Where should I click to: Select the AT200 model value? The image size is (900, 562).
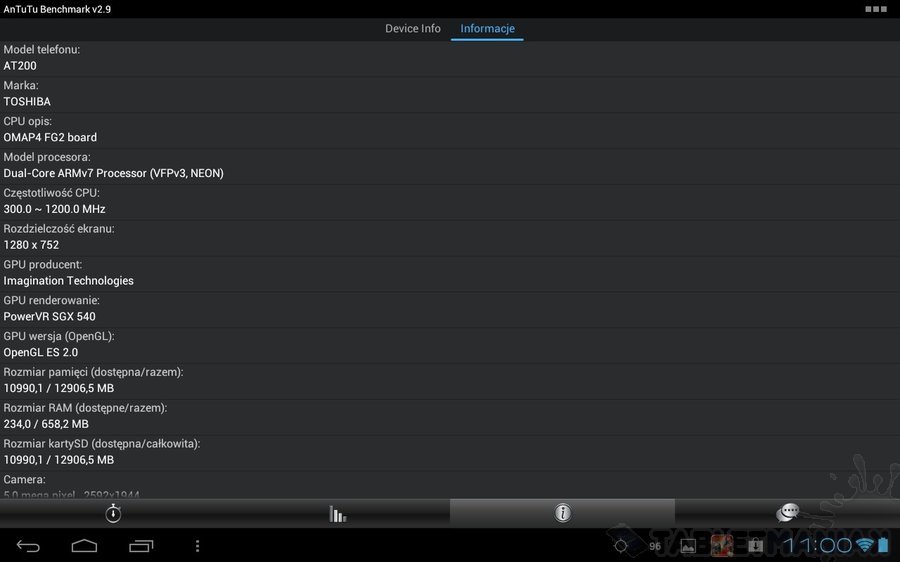click(20, 65)
